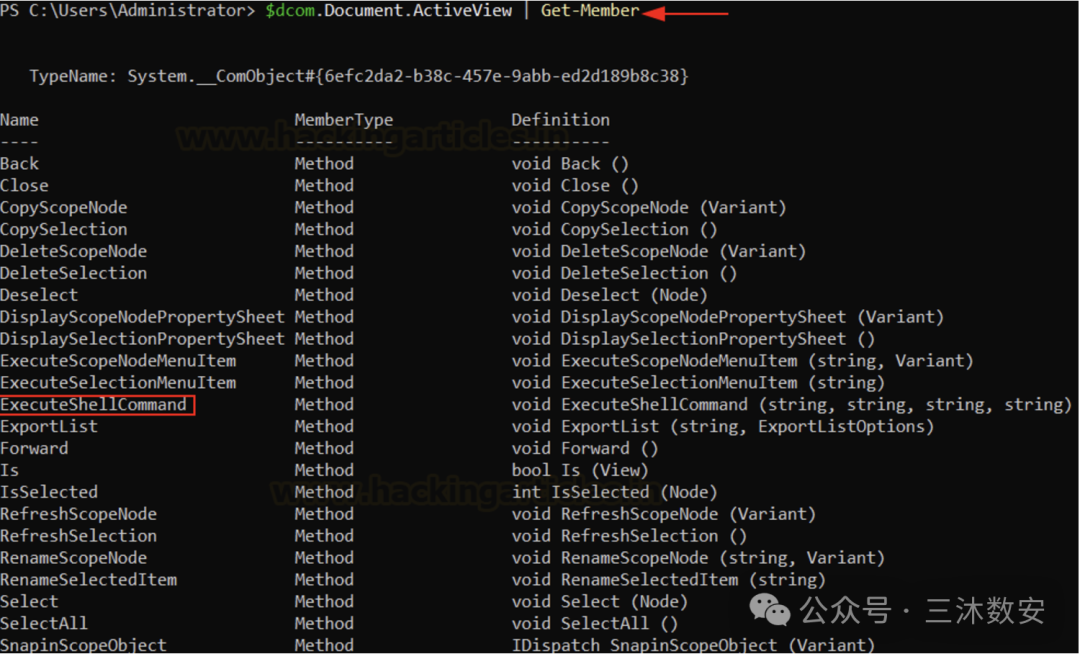Image resolution: width=1080 pixels, height=654 pixels.
Task: Click ExecuteScopeNodeMenuItem in the Name column
Action: tap(118, 361)
